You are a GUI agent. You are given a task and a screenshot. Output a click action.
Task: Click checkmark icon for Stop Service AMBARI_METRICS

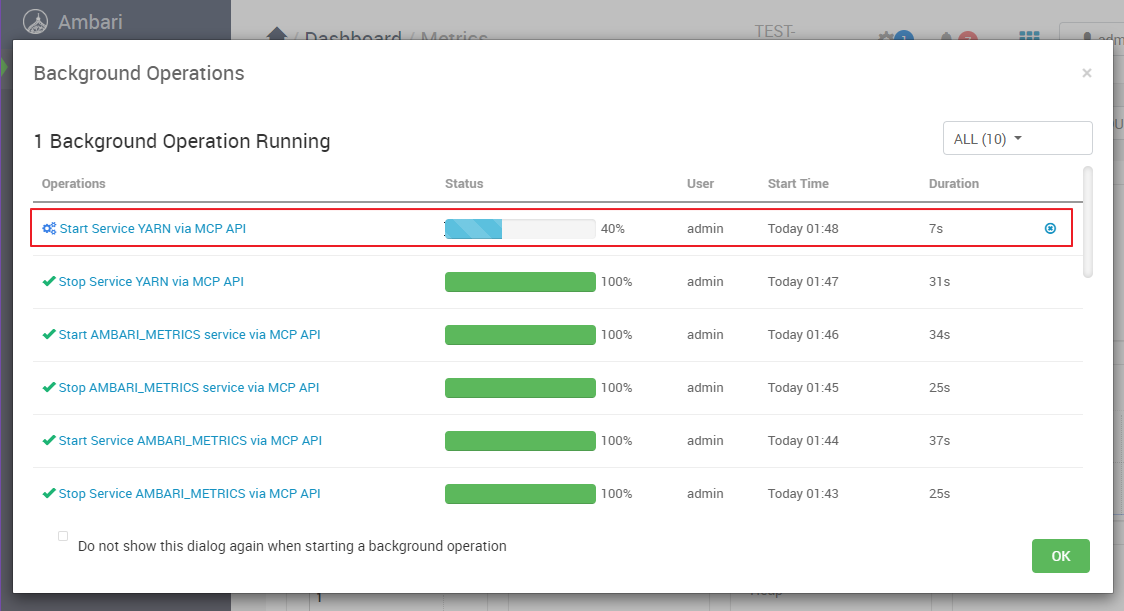[49, 494]
